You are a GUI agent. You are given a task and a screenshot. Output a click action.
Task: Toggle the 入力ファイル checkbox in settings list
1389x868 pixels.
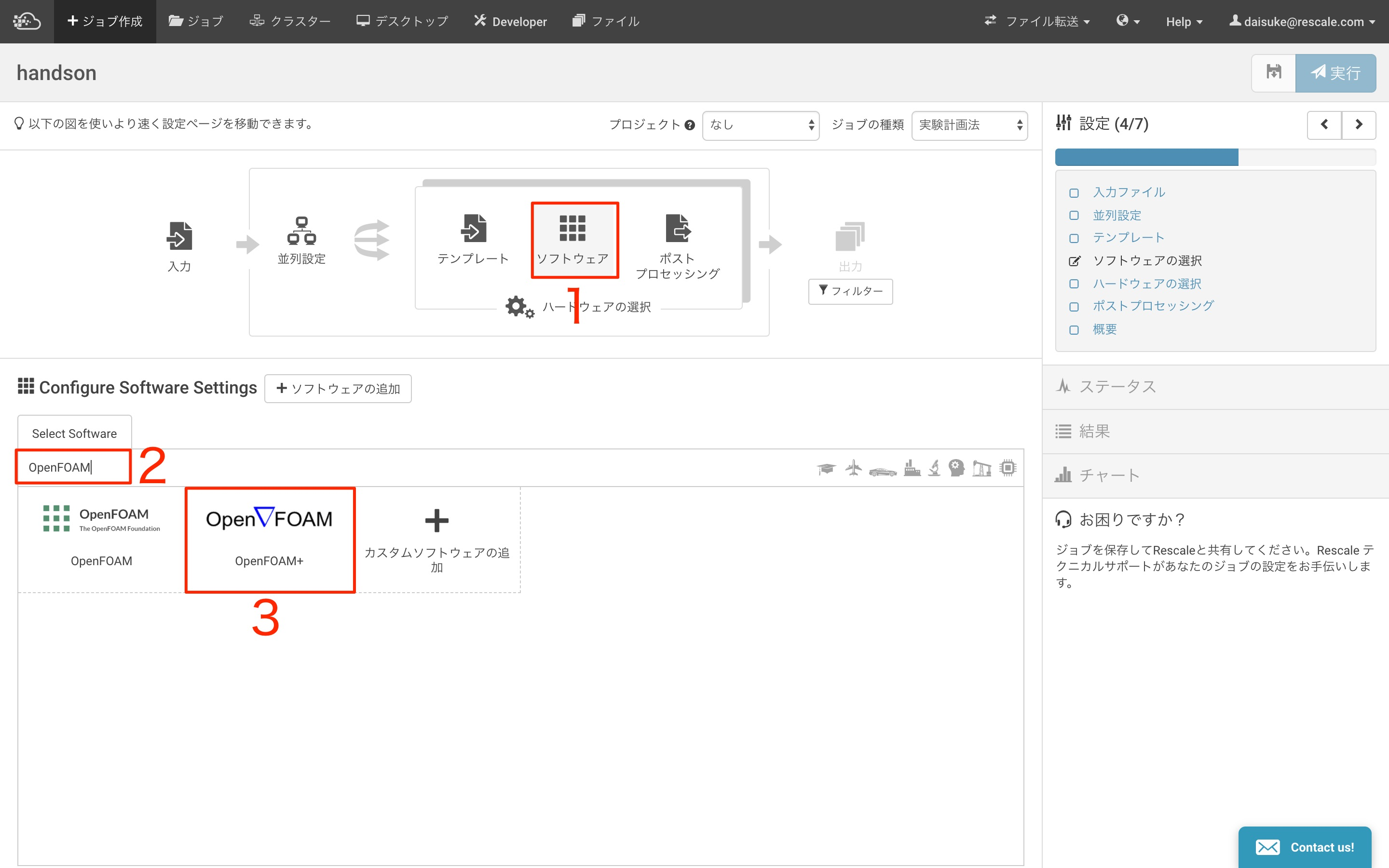(1074, 193)
